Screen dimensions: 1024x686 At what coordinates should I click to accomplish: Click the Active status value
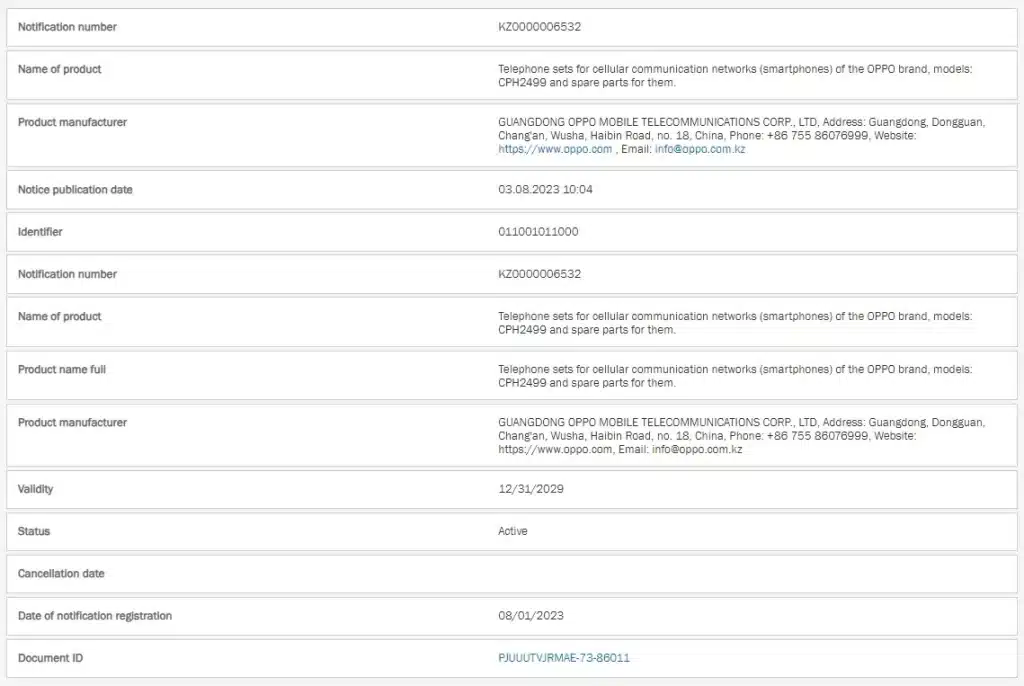513,531
